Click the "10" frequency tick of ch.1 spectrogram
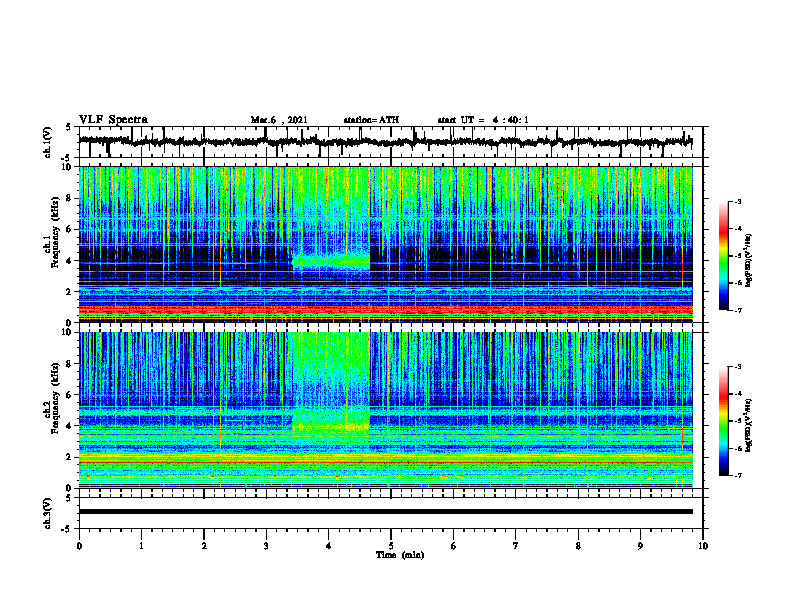 pyautogui.click(x=68, y=167)
